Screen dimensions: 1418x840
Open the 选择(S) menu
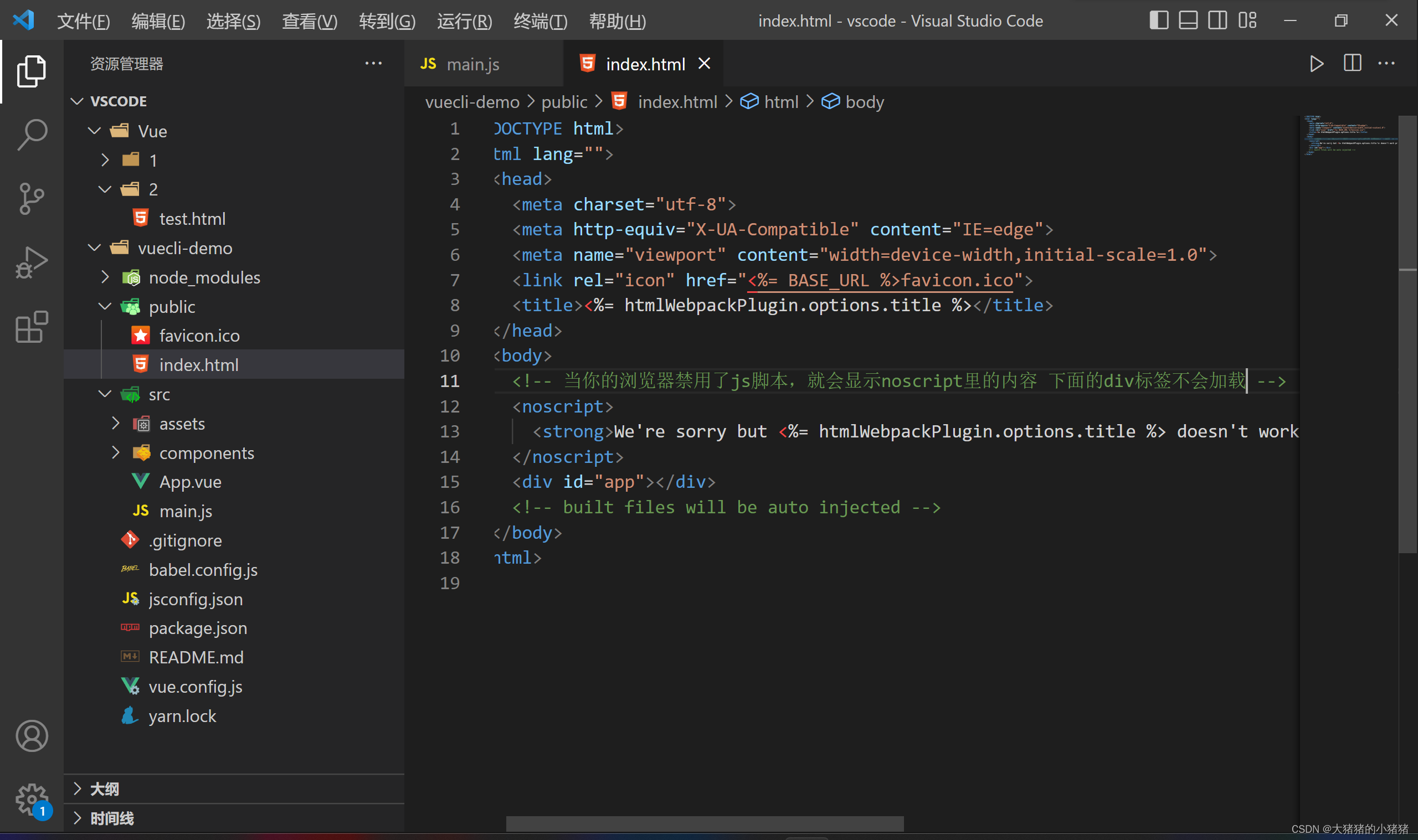(234, 22)
